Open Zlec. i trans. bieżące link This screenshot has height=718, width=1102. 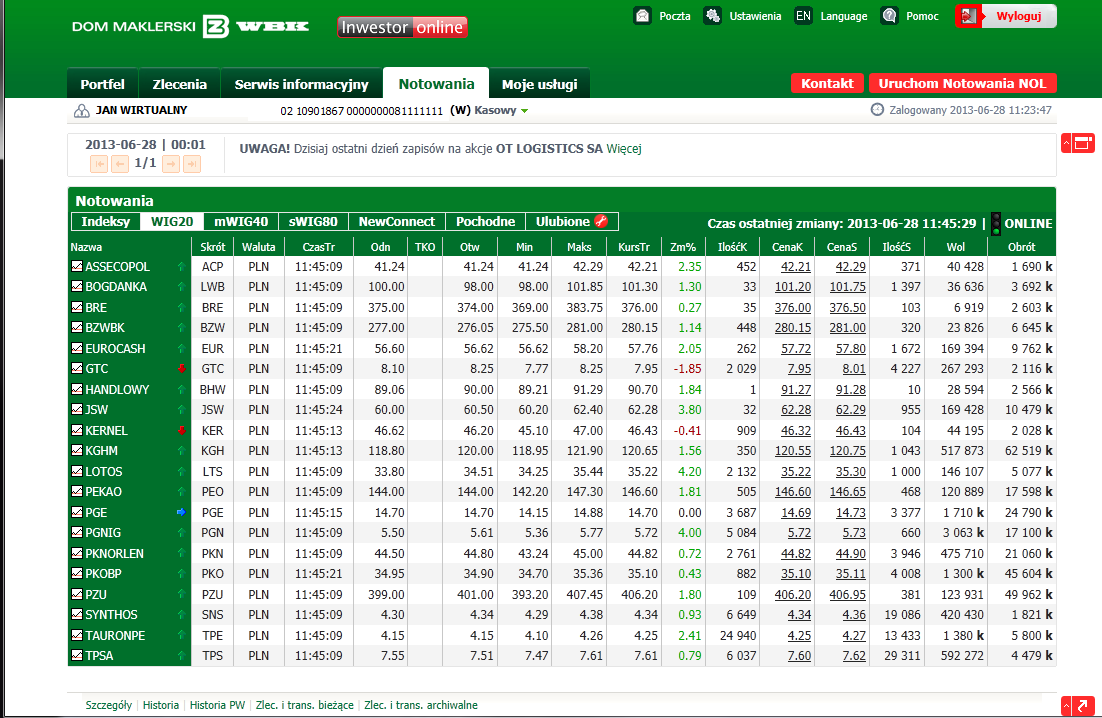pyautogui.click(x=304, y=705)
